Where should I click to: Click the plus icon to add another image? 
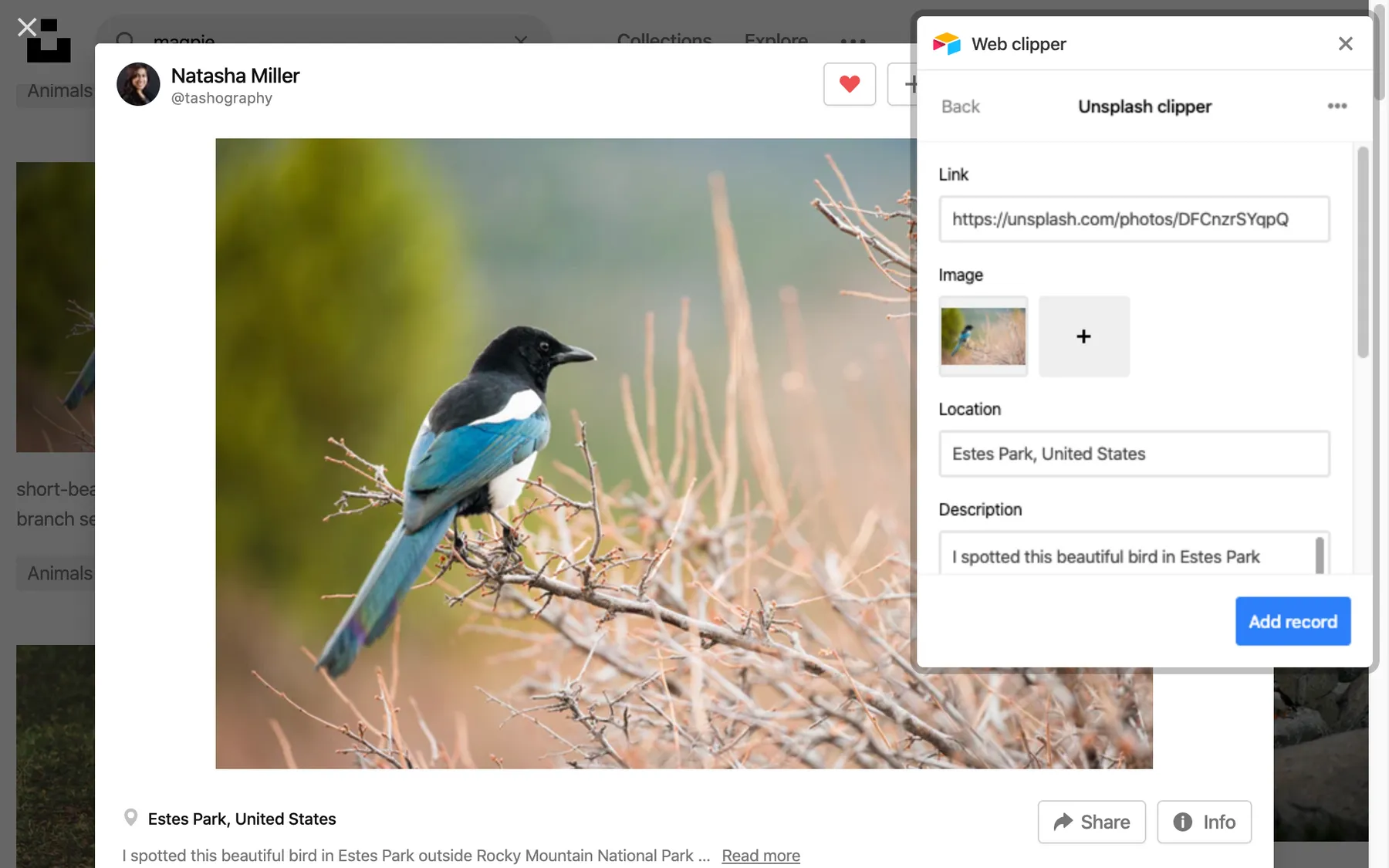(x=1083, y=336)
